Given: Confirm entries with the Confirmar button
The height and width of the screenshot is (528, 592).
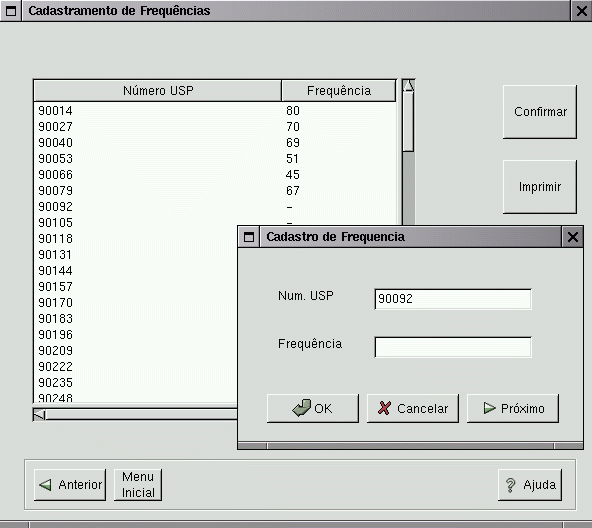Looking at the screenshot, I should point(540,112).
